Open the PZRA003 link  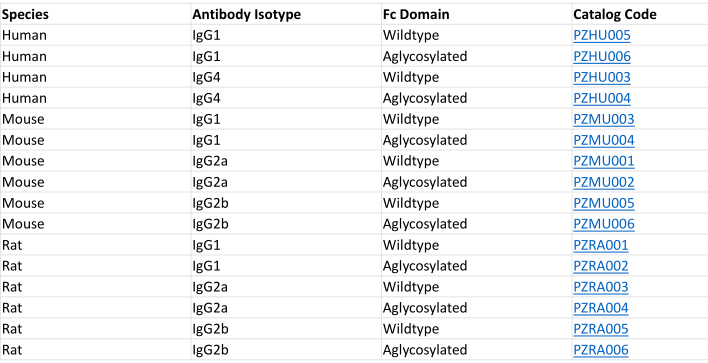601,287
